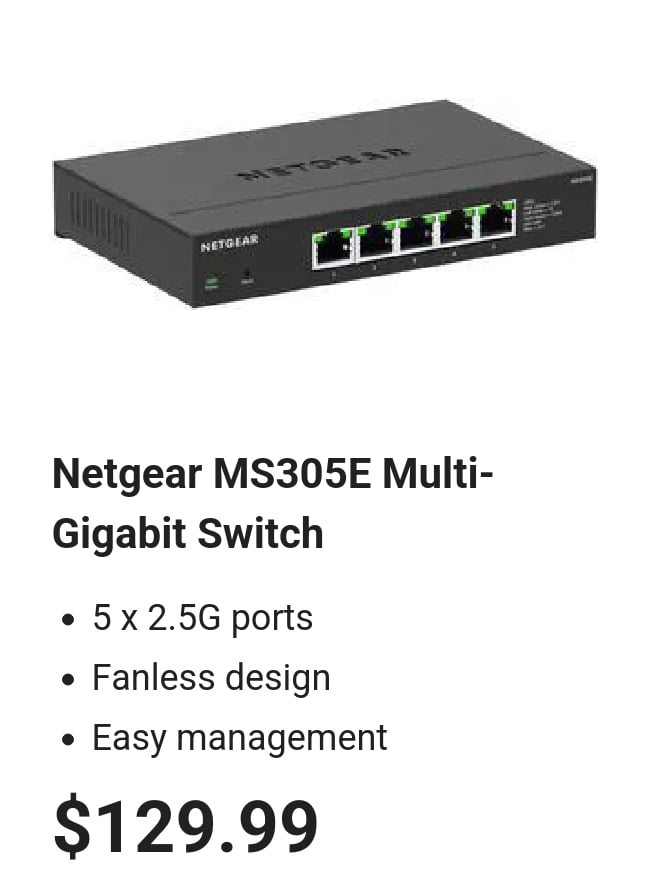Click the small model label on the switch top
The height and width of the screenshot is (870, 649).
581,179
